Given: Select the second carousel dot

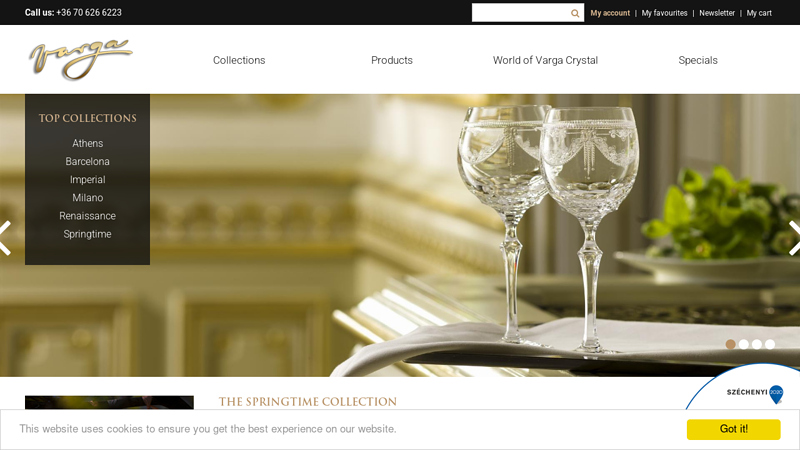Looking at the screenshot, I should (x=744, y=344).
